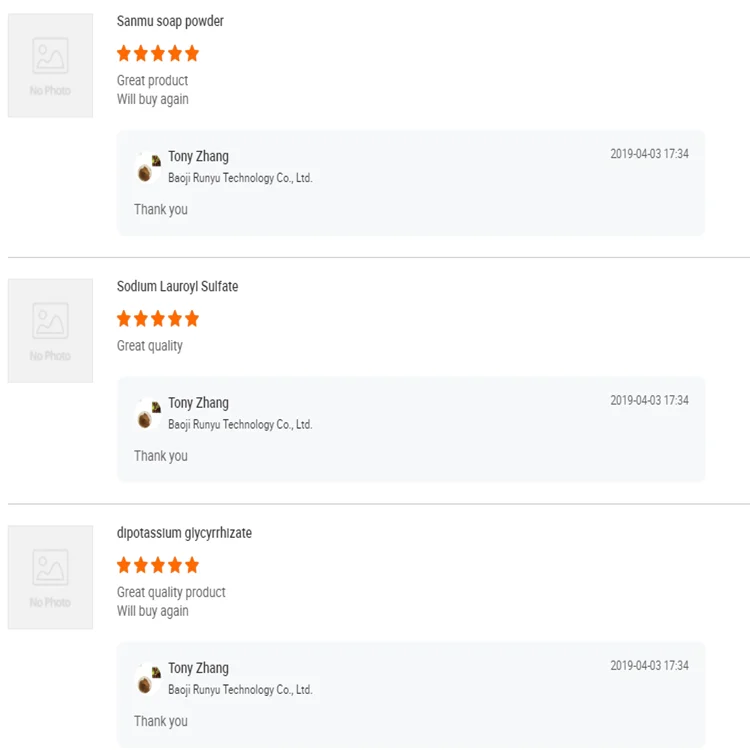Select Tony Zhang's avatar in the Sodium Lauroyl Sulfate reply
Screen dimensions: 750x750
point(149,414)
